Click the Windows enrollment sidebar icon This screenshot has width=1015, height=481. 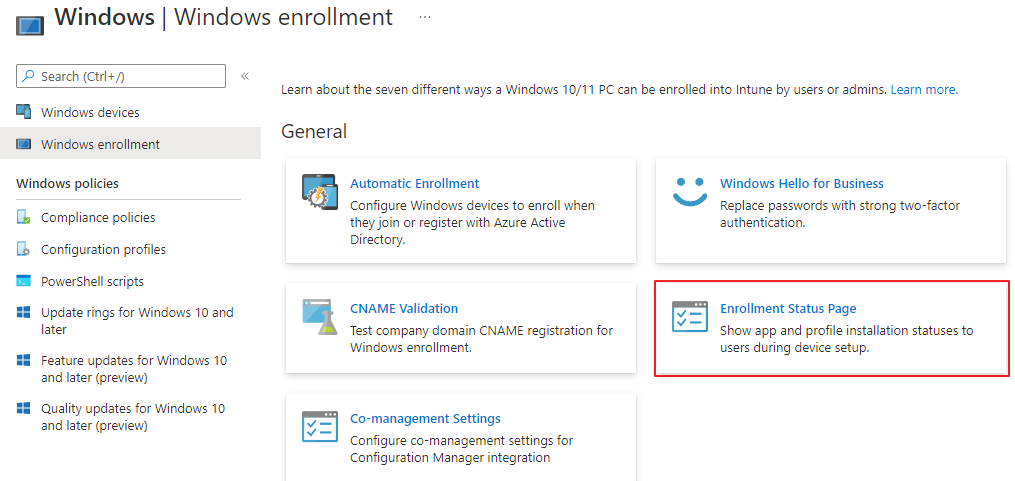tap(23, 144)
